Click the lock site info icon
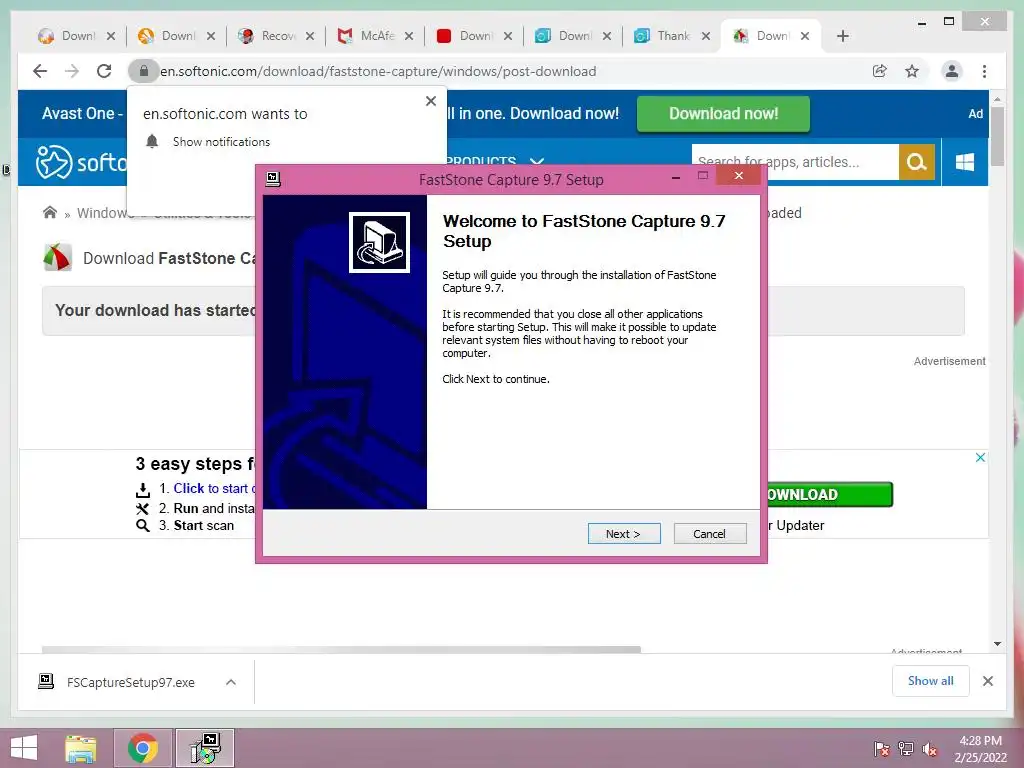The width and height of the screenshot is (1024, 768). [144, 71]
